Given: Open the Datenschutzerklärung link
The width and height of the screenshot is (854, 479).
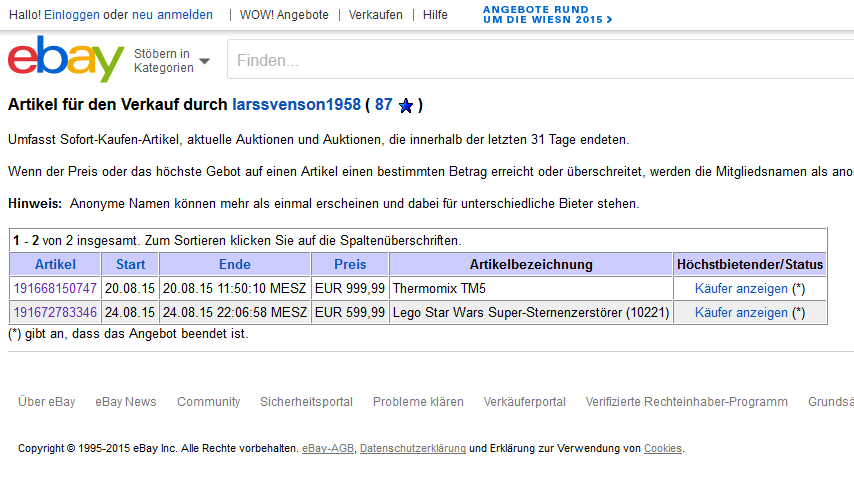Looking at the screenshot, I should point(413,448).
